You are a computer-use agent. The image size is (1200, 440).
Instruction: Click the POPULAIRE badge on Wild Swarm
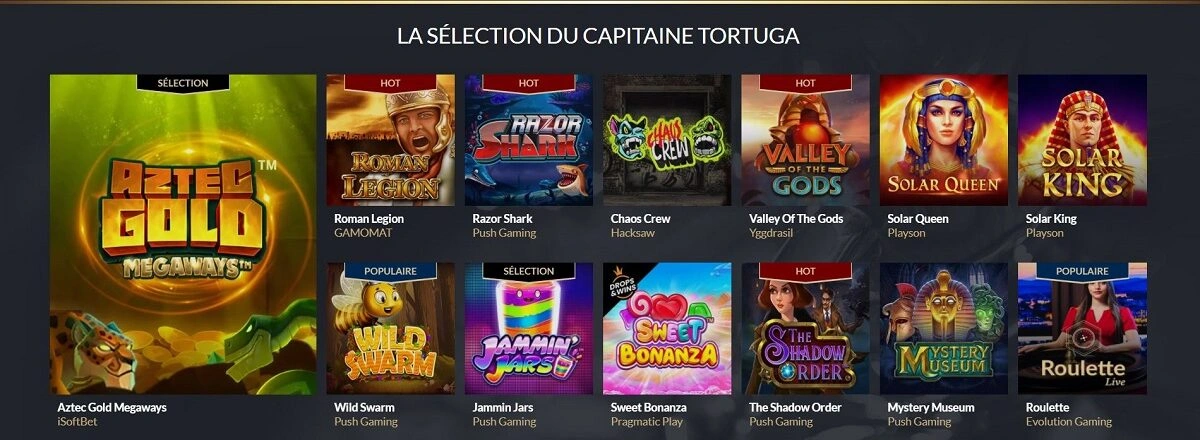[x=391, y=271]
